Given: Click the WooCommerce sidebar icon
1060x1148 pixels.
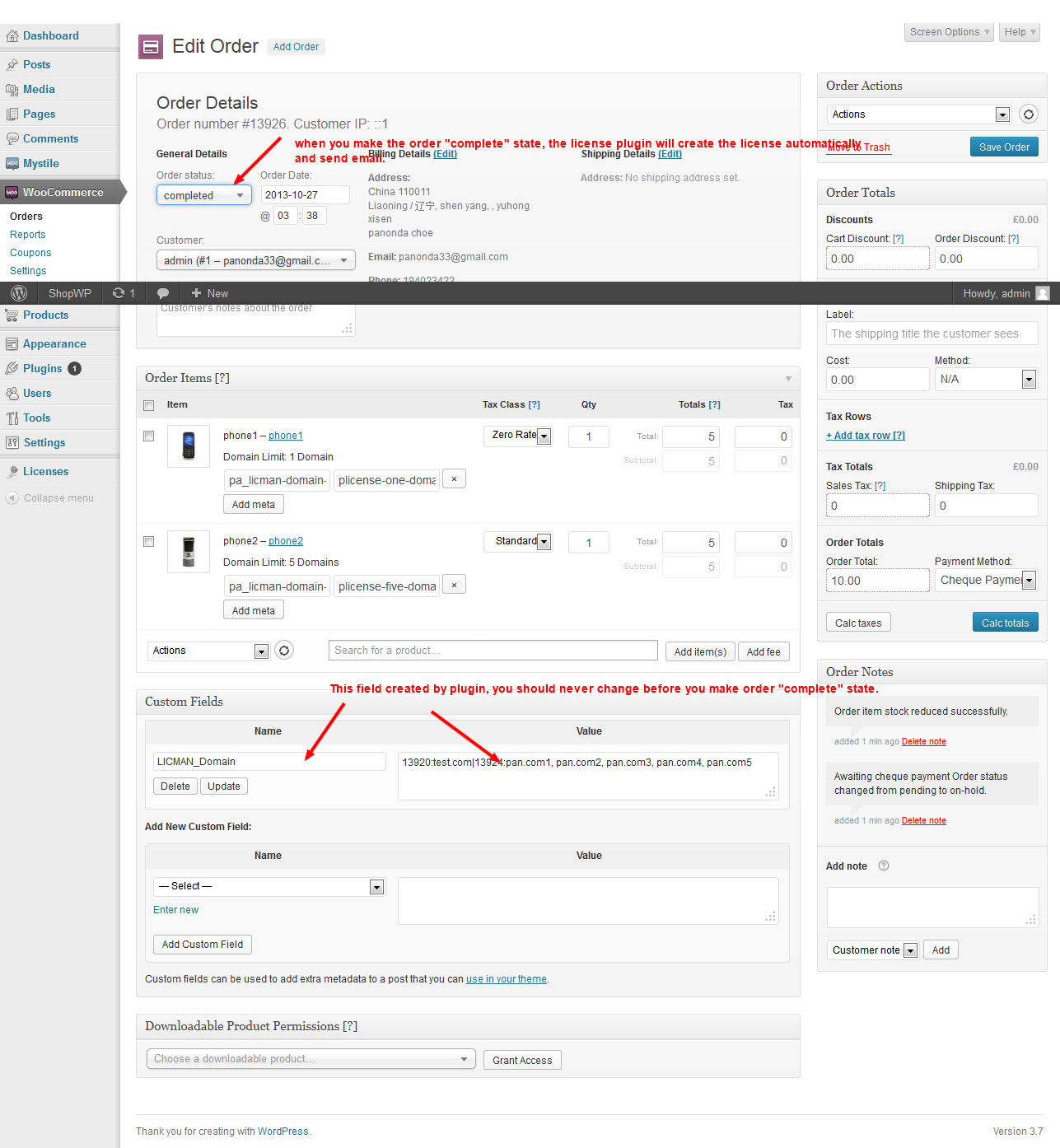Looking at the screenshot, I should pyautogui.click(x=12, y=192).
